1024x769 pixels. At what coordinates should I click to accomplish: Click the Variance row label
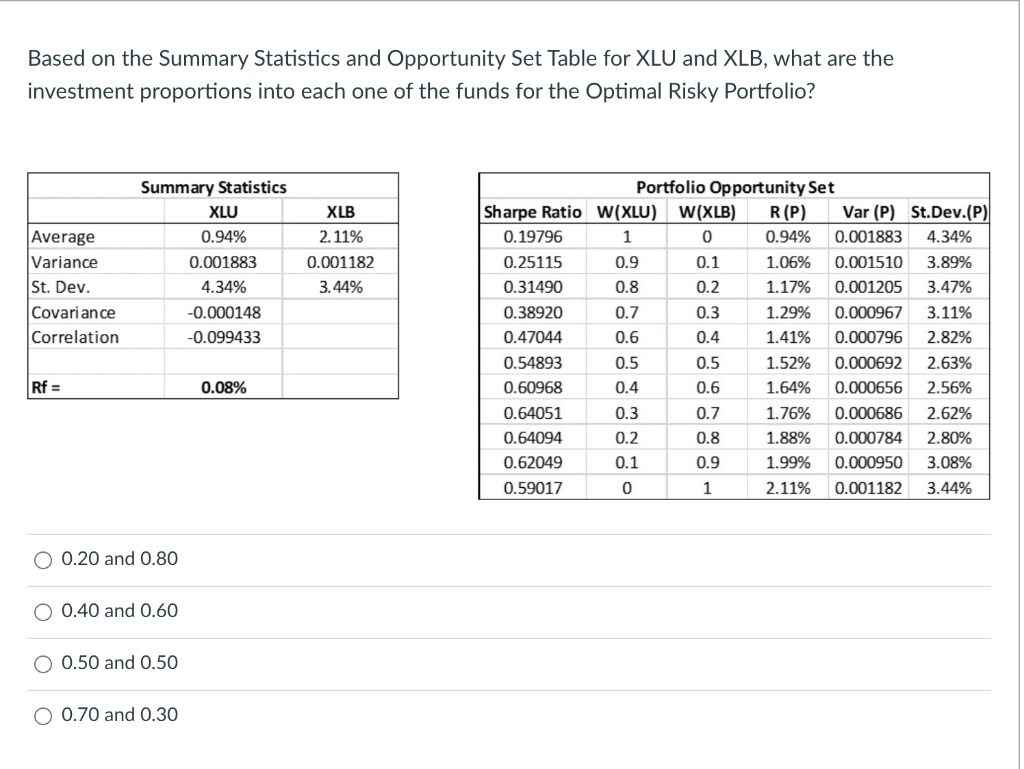[56, 261]
